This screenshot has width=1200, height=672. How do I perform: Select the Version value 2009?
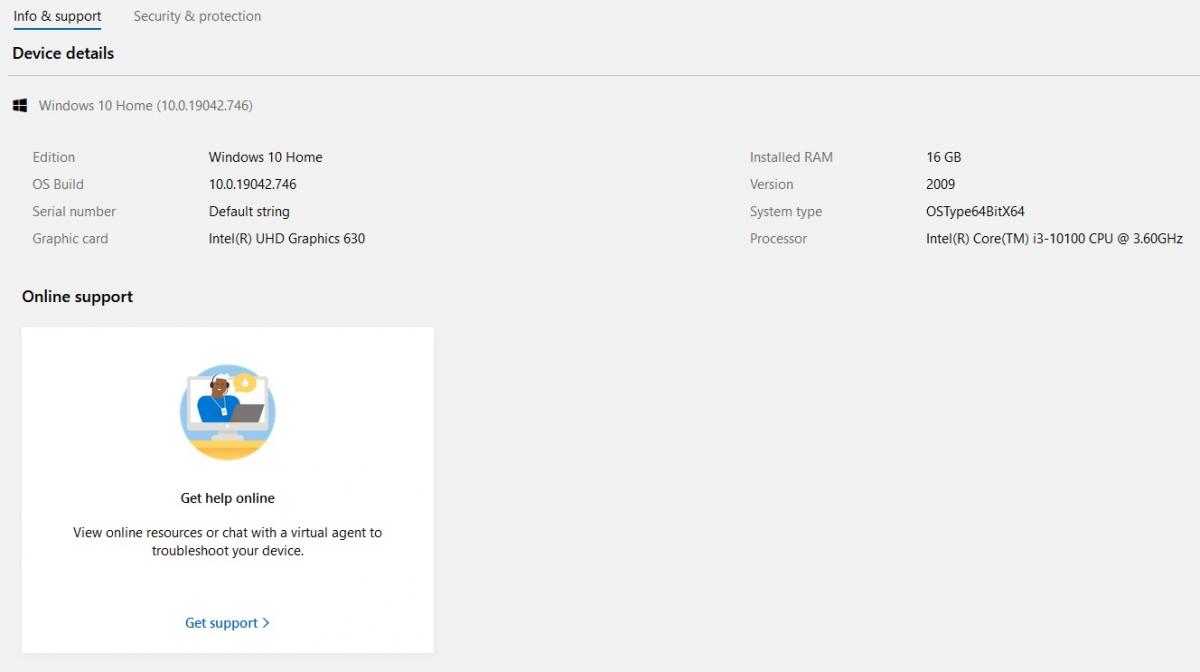tap(940, 184)
